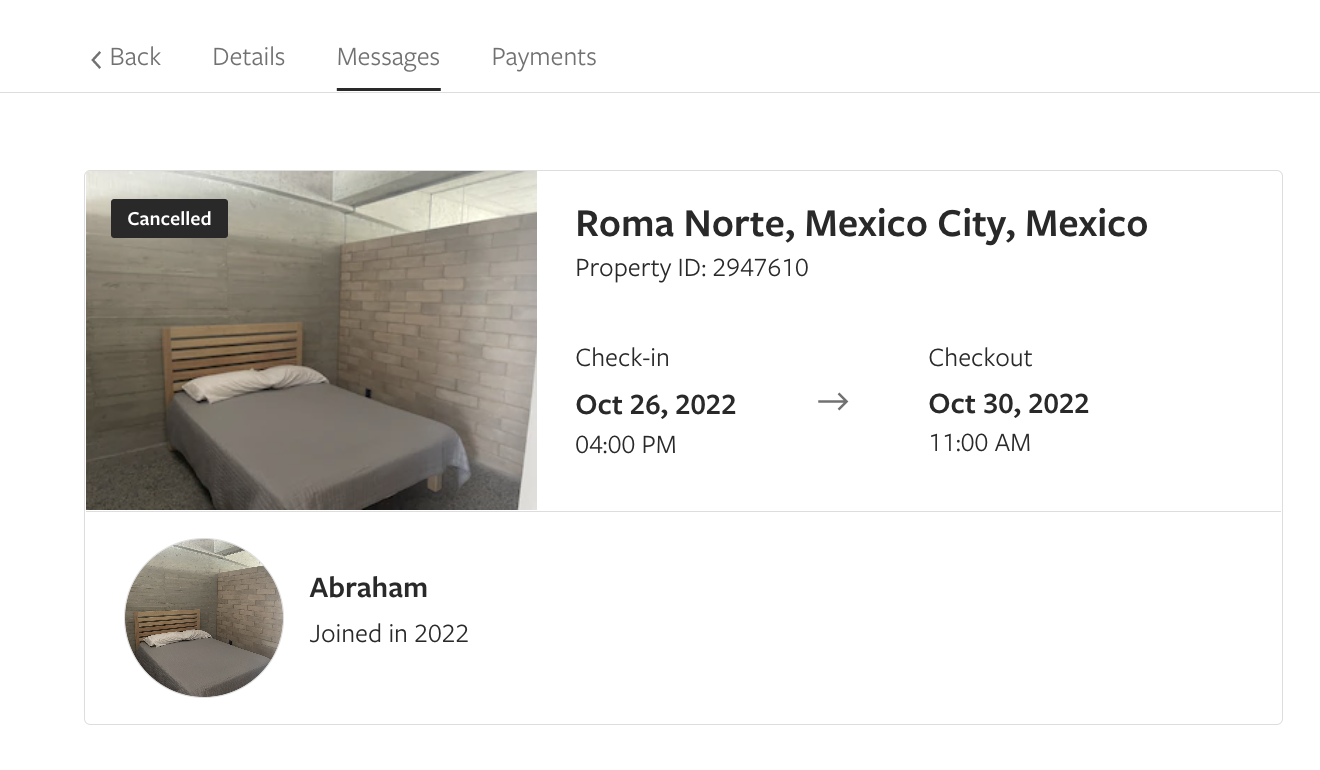
Task: Switch to the Details tab
Action: (249, 57)
